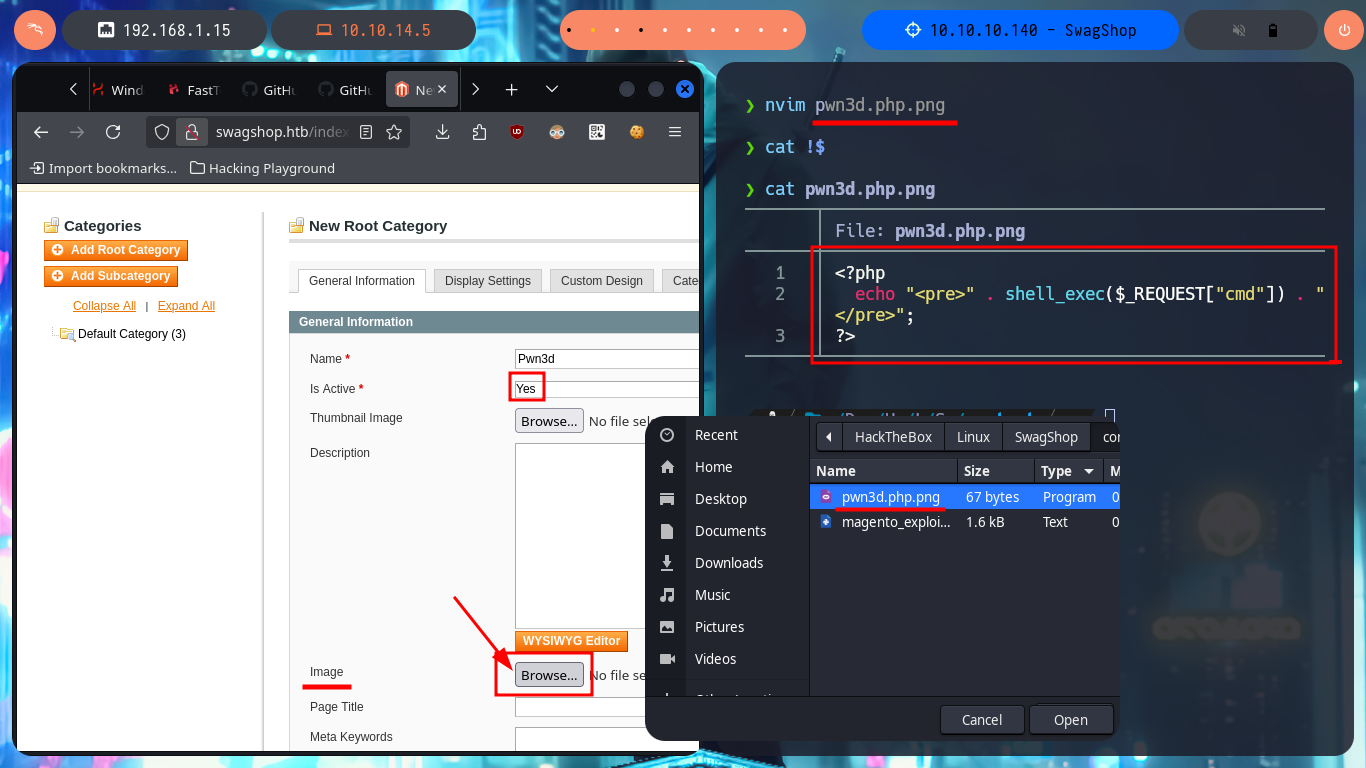The width and height of the screenshot is (1366, 768).
Task: Click Open in the file dialog
Action: pos(1070,720)
